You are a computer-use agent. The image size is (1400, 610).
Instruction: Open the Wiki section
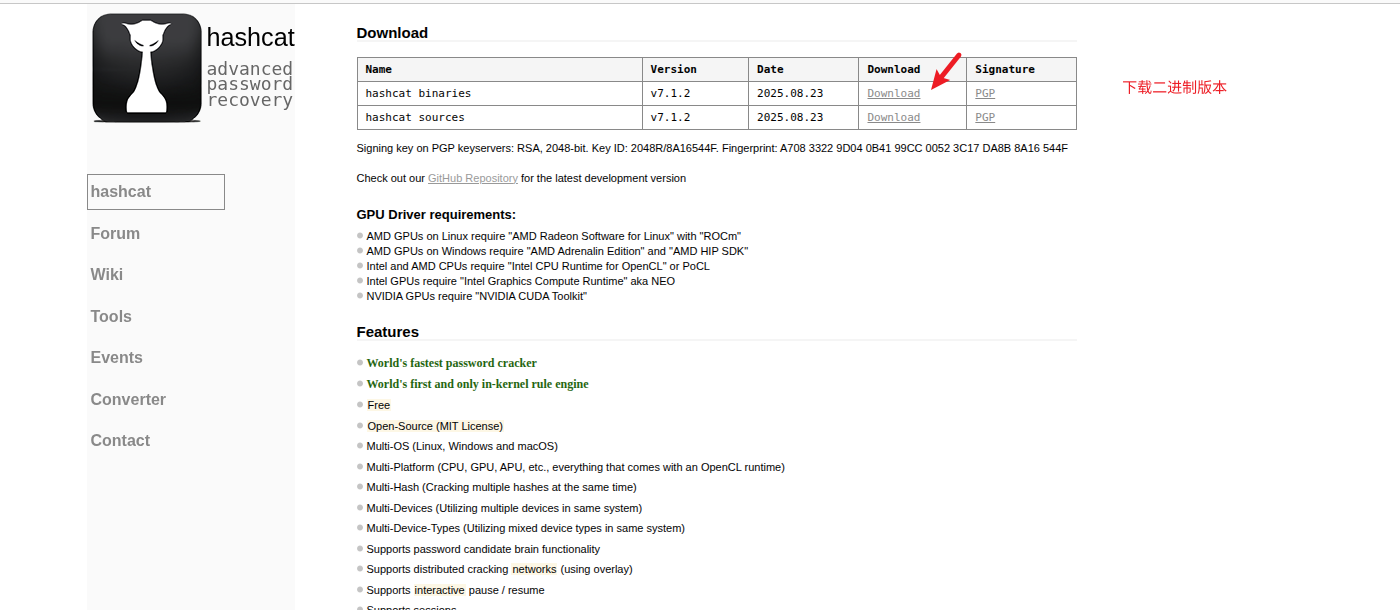(107, 275)
